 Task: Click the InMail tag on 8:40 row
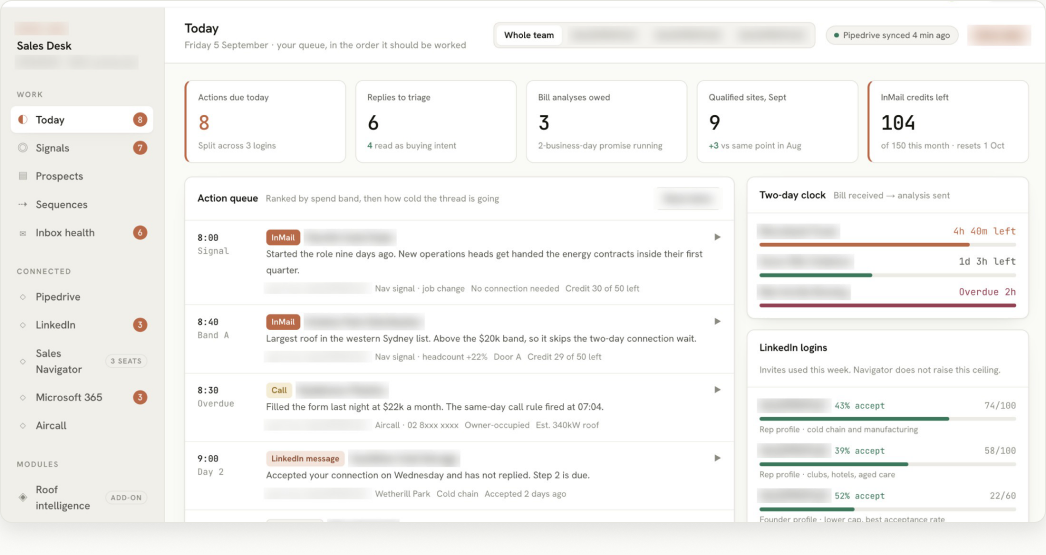pos(283,322)
